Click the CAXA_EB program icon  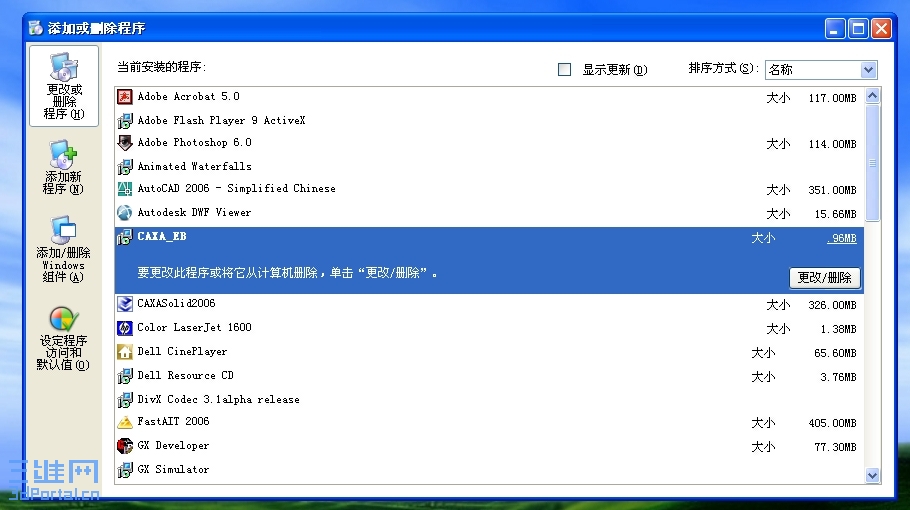(x=125, y=236)
